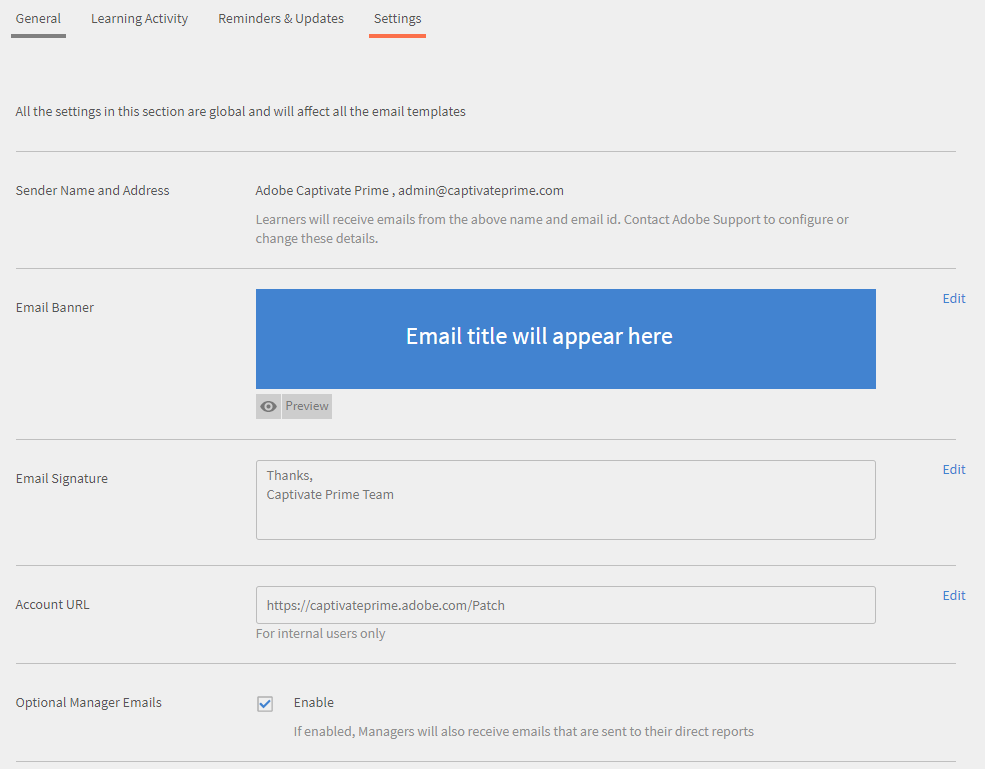Edit the Email Signature

(x=953, y=469)
